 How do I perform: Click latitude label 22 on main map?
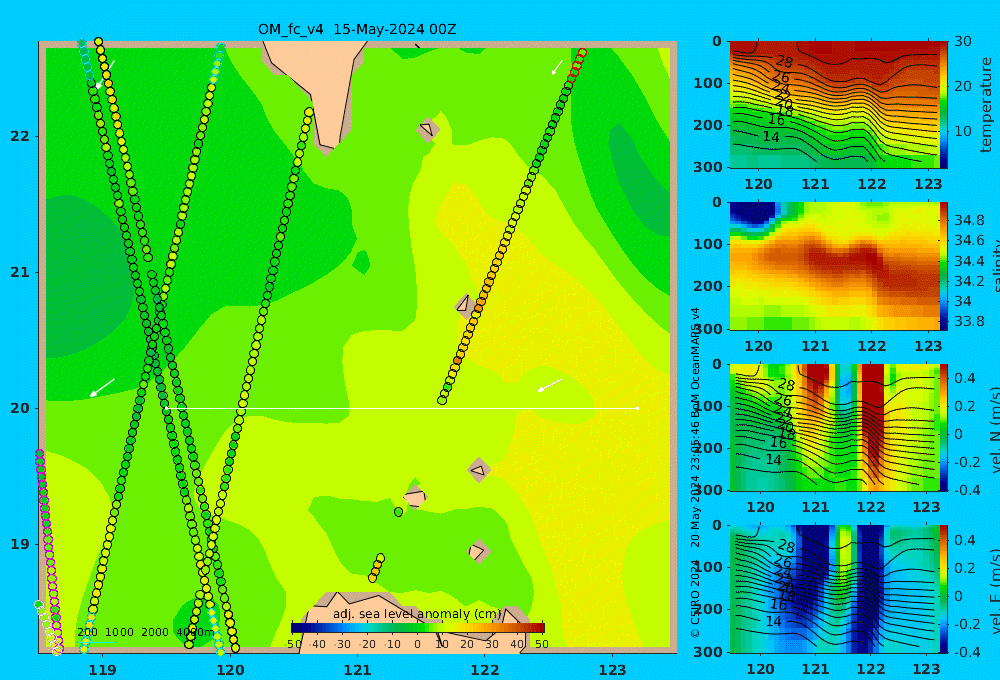point(20,136)
